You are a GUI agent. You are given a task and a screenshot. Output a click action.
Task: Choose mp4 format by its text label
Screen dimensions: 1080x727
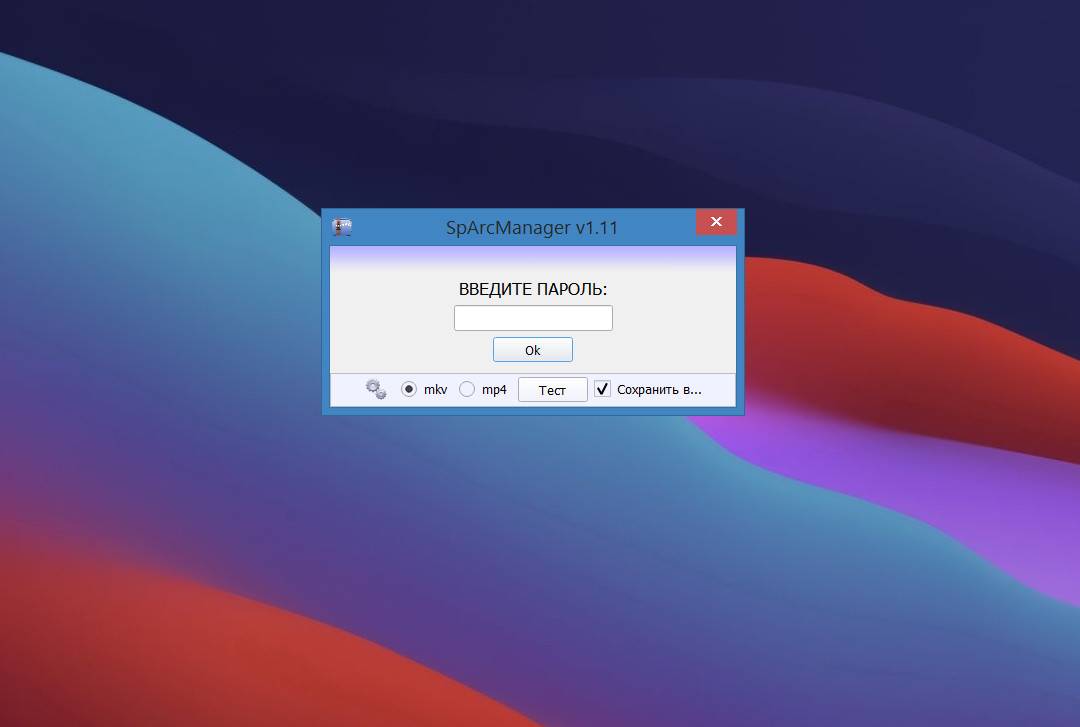click(494, 390)
